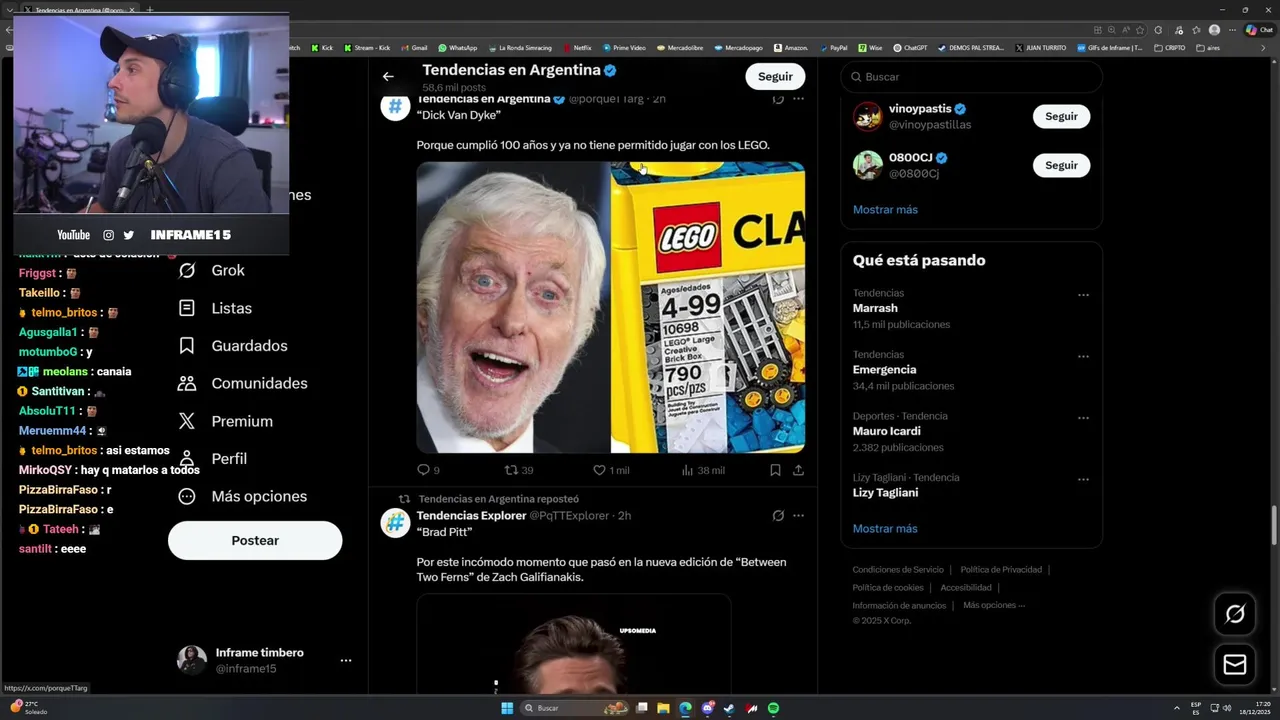Viewport: 1280px width, 720px height.
Task: Open more options on the Brad Pitt post
Action: point(798,516)
